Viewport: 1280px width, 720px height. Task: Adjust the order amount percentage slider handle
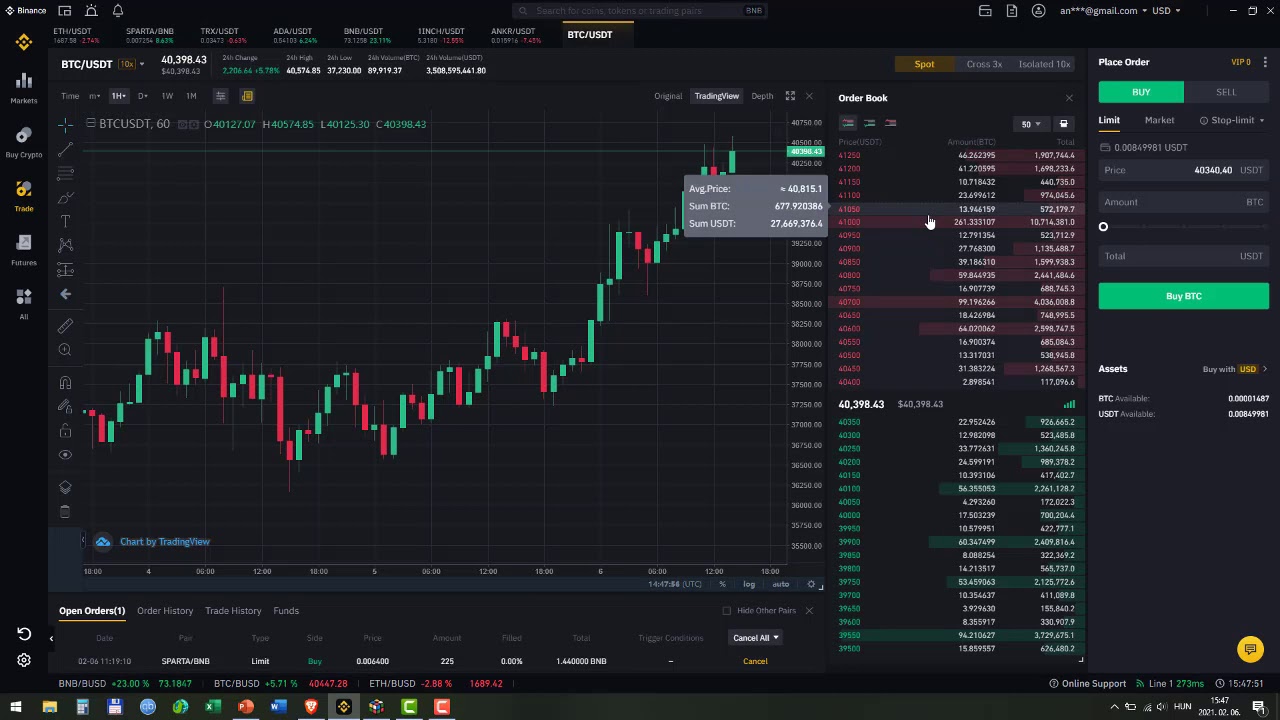click(1104, 227)
